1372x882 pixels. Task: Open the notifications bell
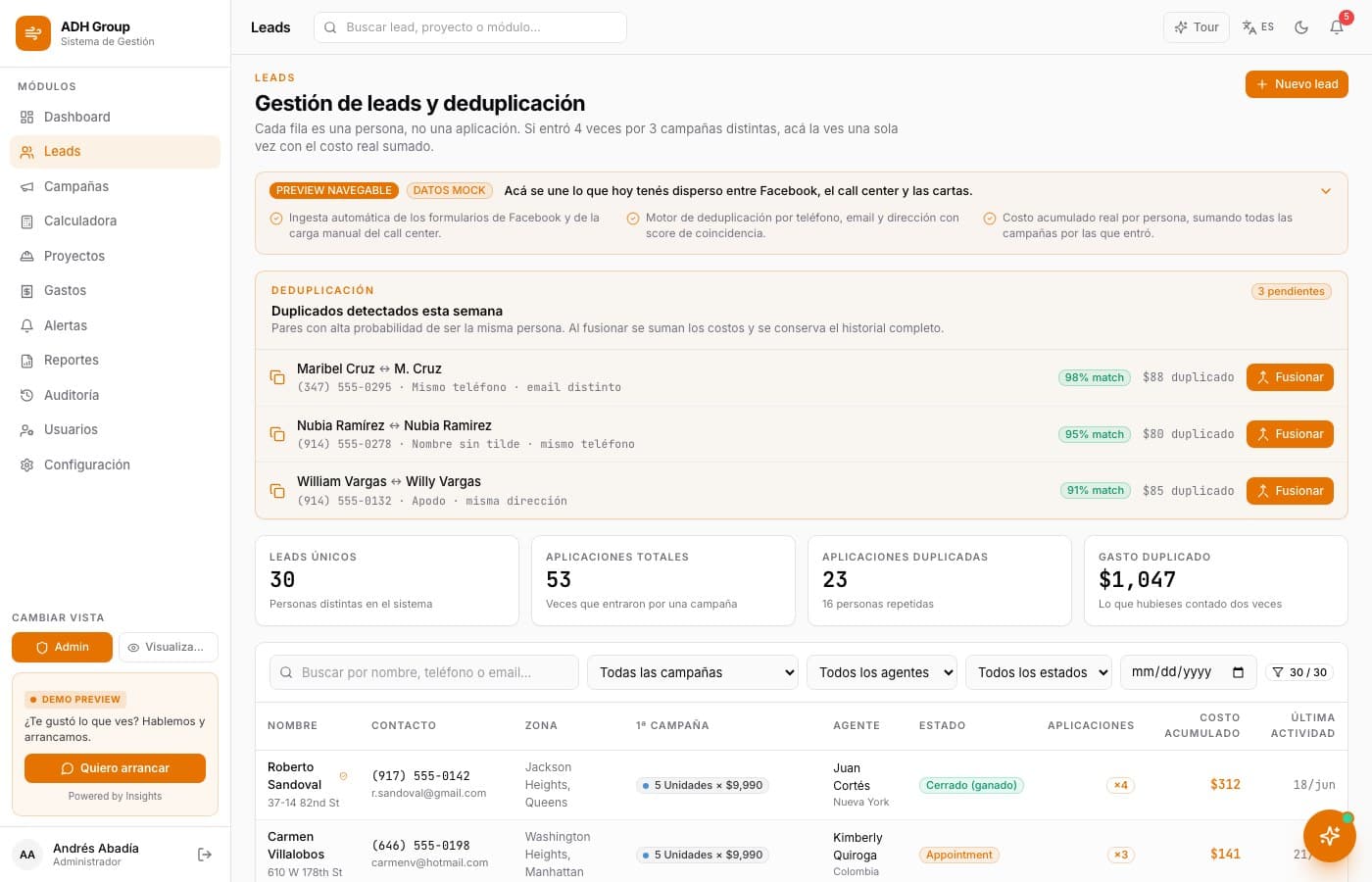pos(1337,27)
